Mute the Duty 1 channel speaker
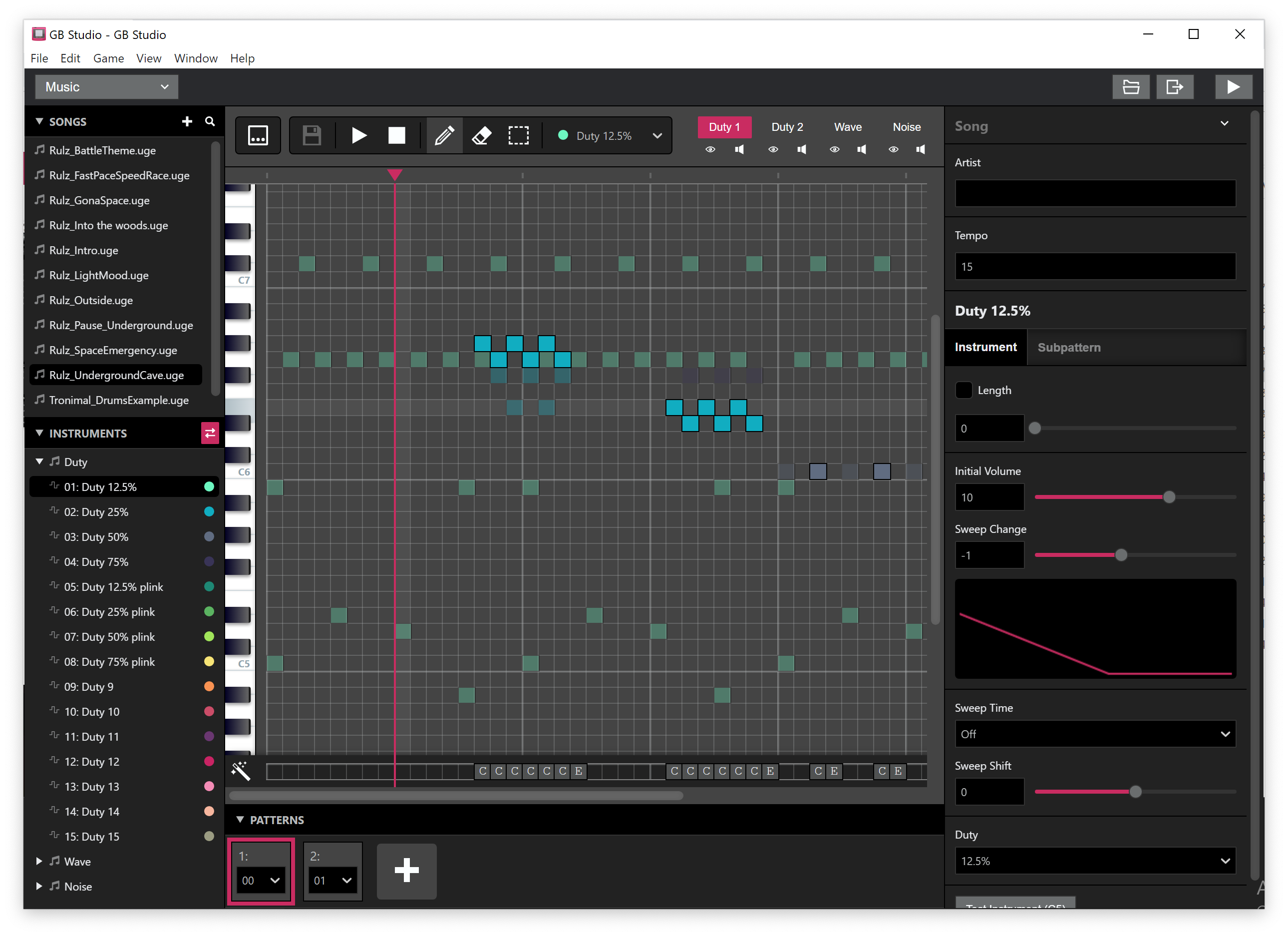This screenshot has width=1288, height=936. tap(739, 149)
